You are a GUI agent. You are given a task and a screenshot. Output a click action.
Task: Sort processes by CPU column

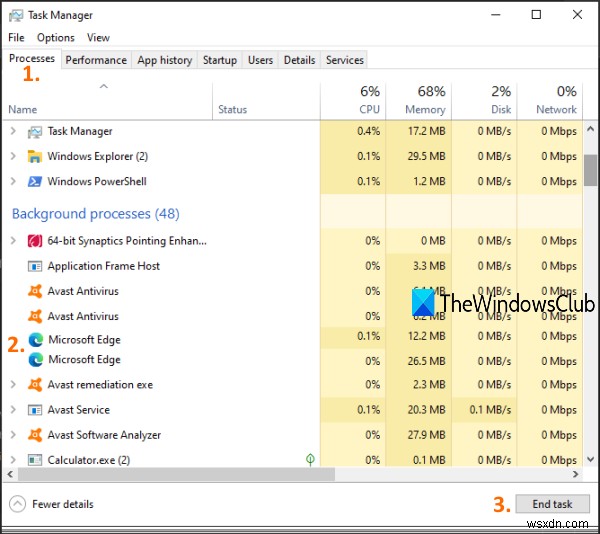[x=353, y=100]
